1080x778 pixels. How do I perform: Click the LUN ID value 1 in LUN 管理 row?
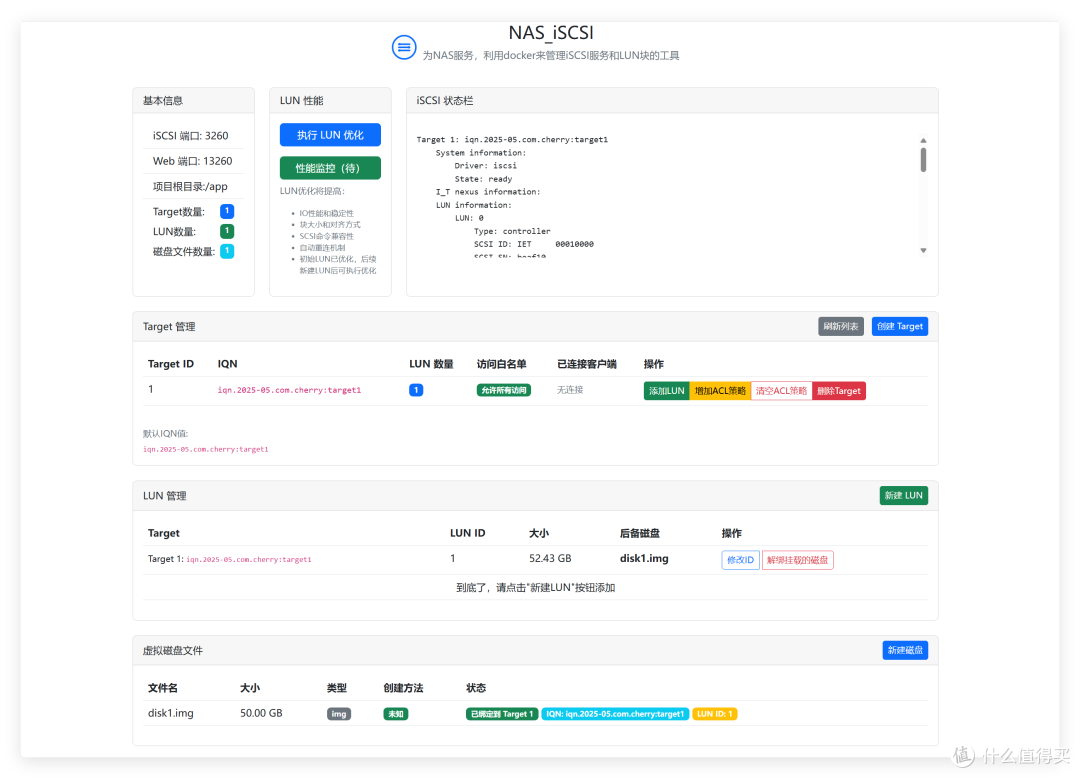click(x=453, y=558)
